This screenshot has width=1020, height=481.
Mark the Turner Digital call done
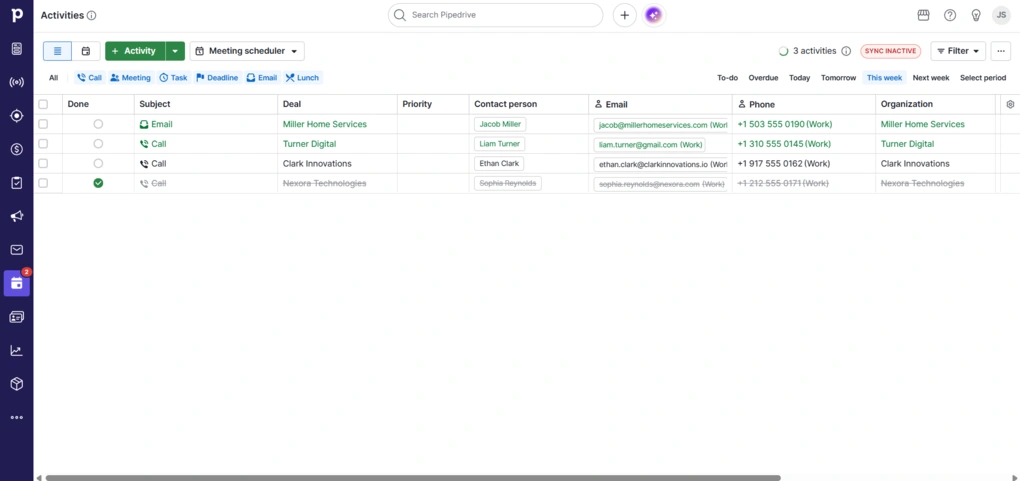98,143
